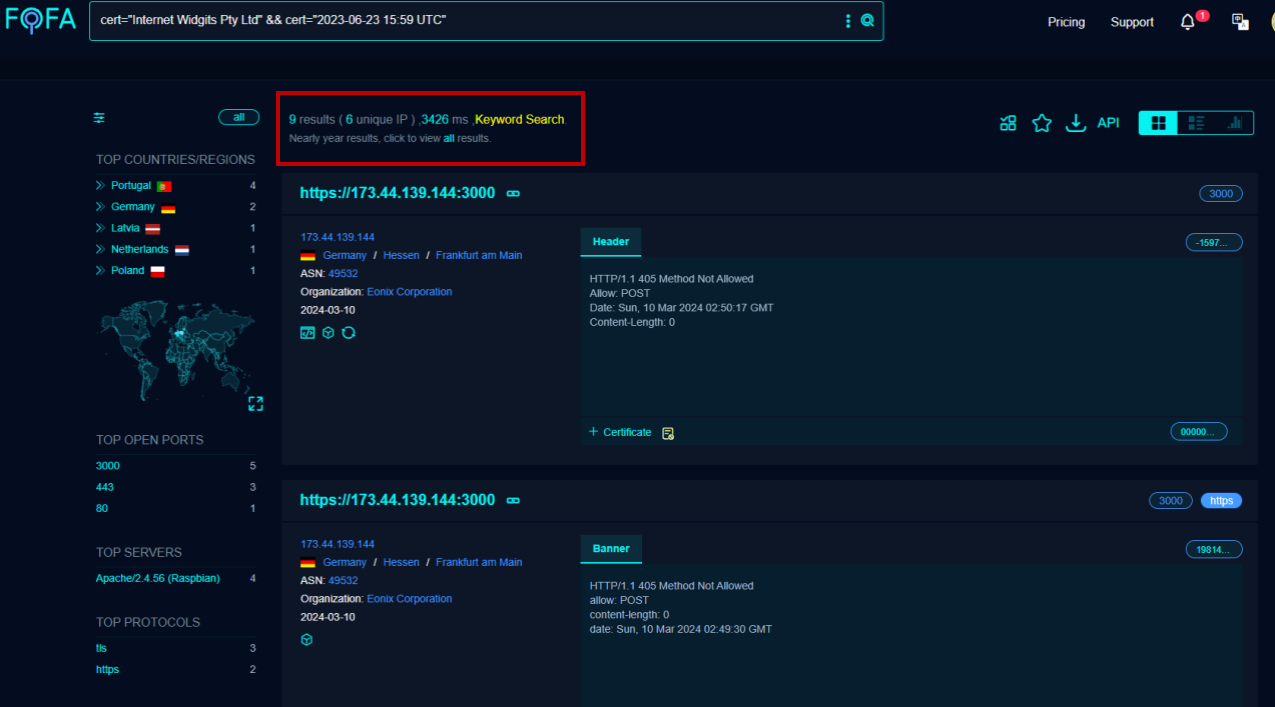Viewport: 1275px width, 707px height.
Task: Switch to card grid view
Action: coord(1158,123)
